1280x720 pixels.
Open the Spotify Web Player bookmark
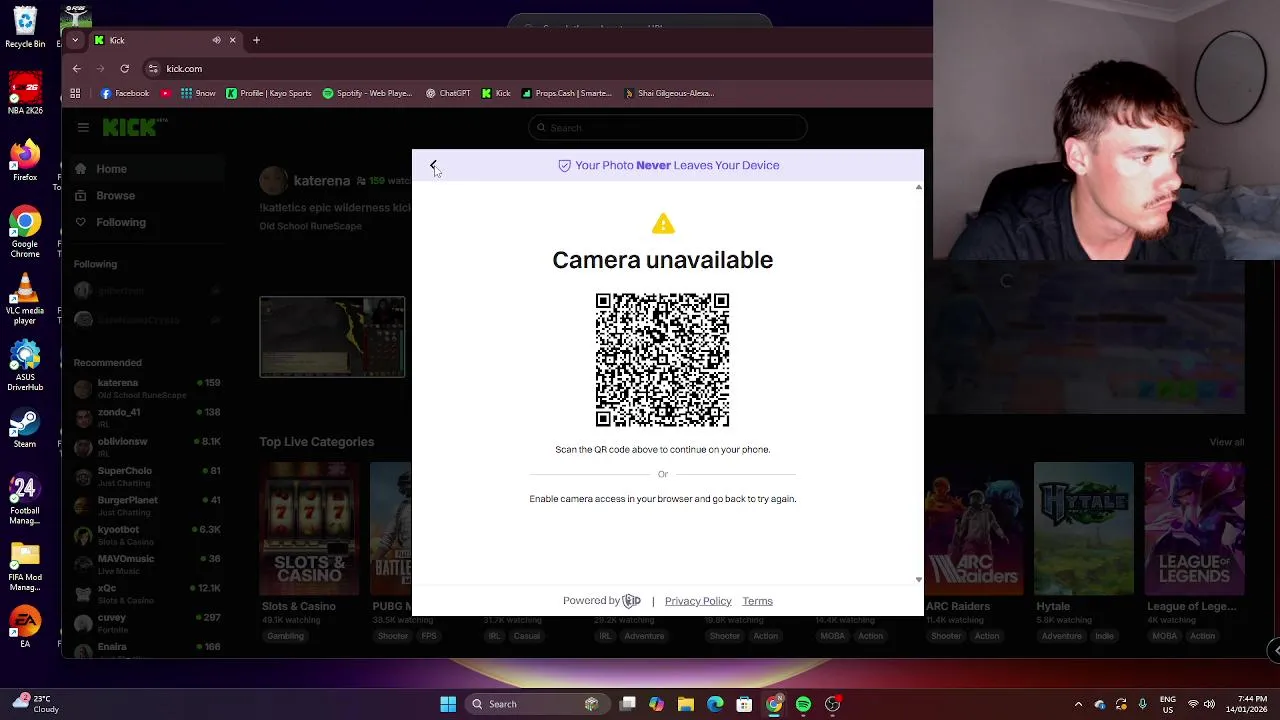point(367,93)
